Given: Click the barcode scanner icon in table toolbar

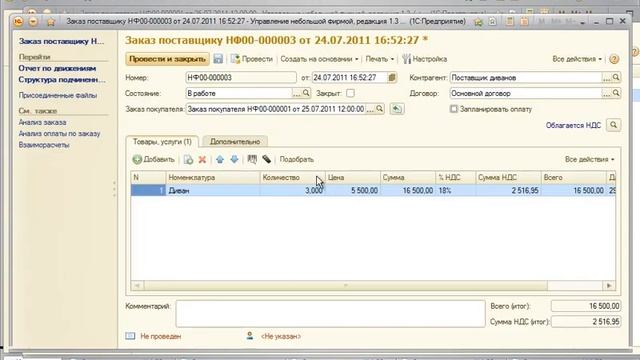Looking at the screenshot, I should (267, 160).
